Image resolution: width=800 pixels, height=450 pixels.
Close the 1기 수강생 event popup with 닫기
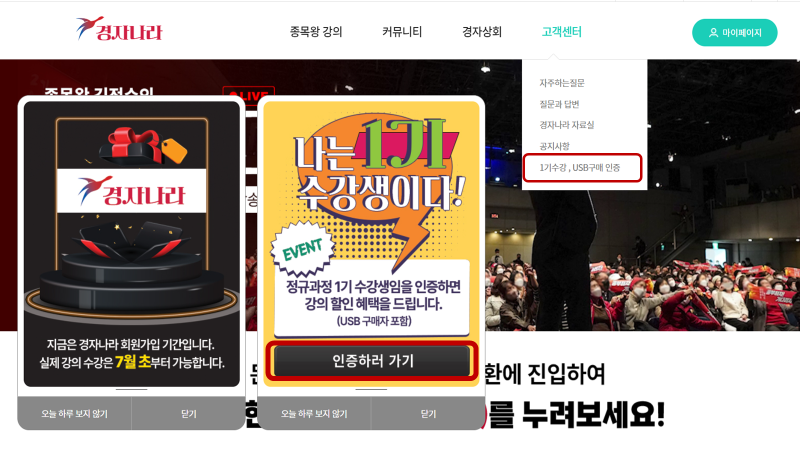click(x=428, y=414)
